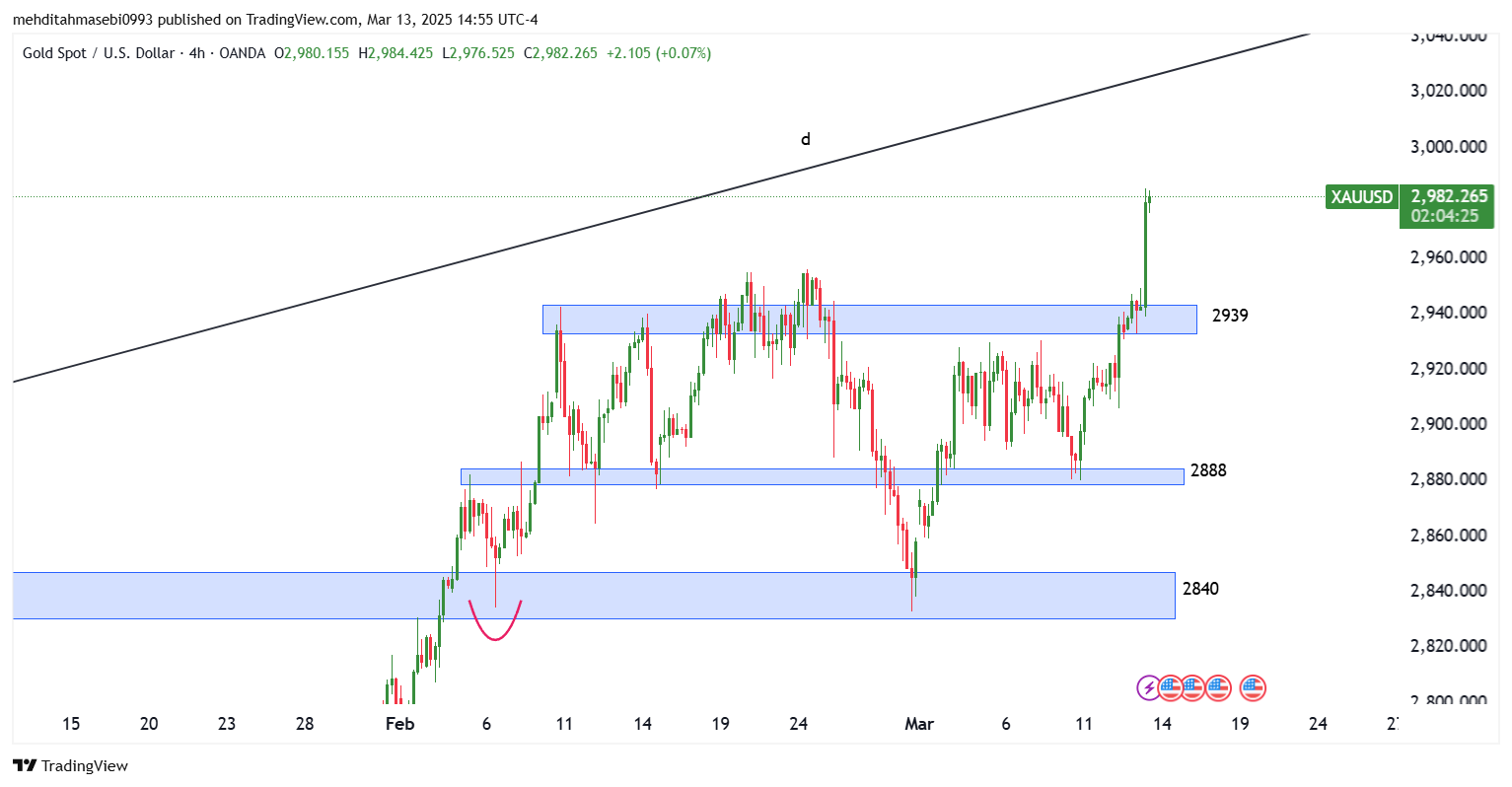Click the Feb label on time axis
The width and height of the screenshot is (1512, 787).
399,724
